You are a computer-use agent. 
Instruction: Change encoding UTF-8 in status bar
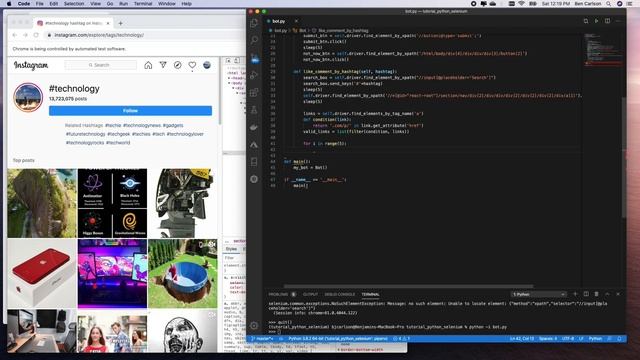568,339
